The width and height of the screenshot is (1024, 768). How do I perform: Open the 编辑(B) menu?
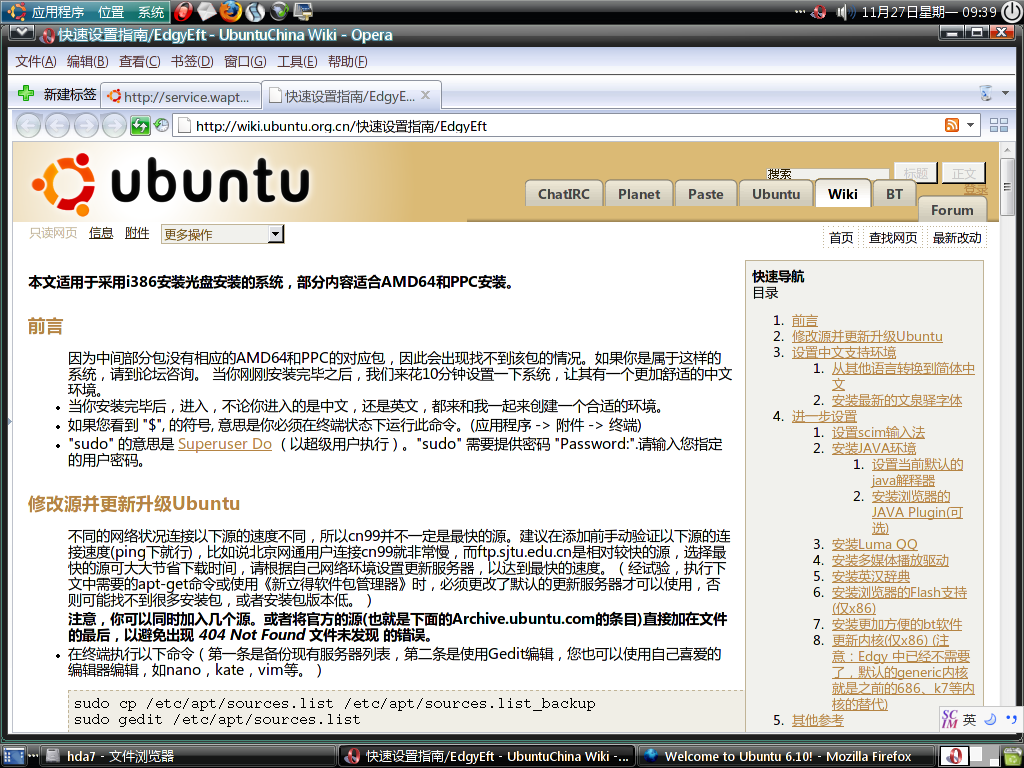(88, 61)
